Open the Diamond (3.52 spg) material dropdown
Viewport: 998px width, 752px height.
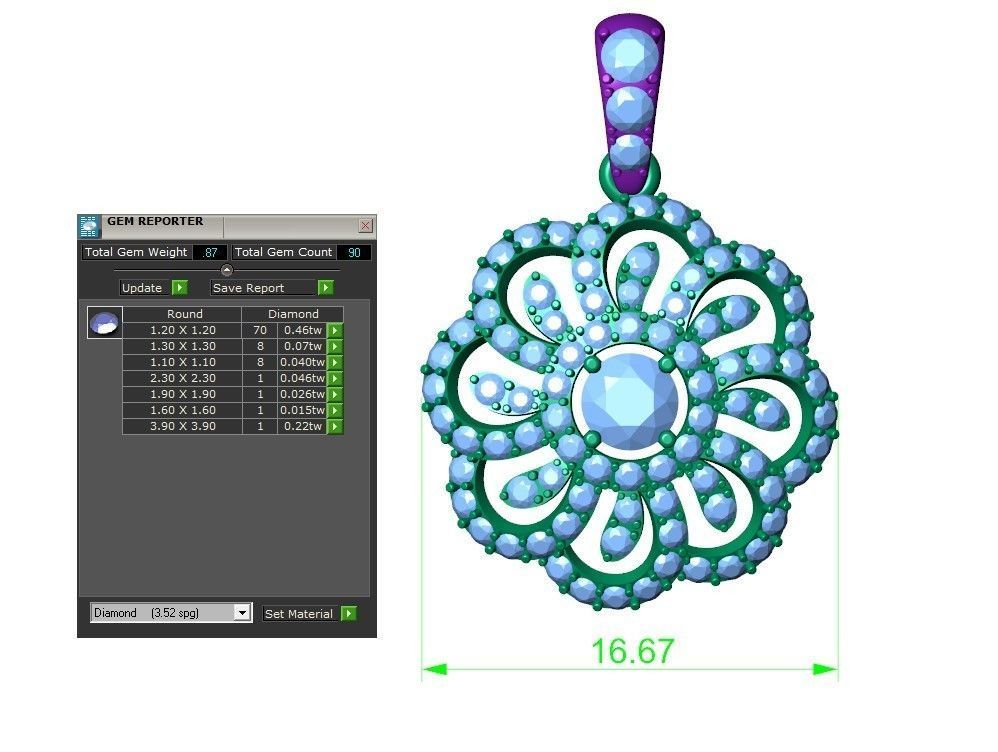[x=242, y=613]
